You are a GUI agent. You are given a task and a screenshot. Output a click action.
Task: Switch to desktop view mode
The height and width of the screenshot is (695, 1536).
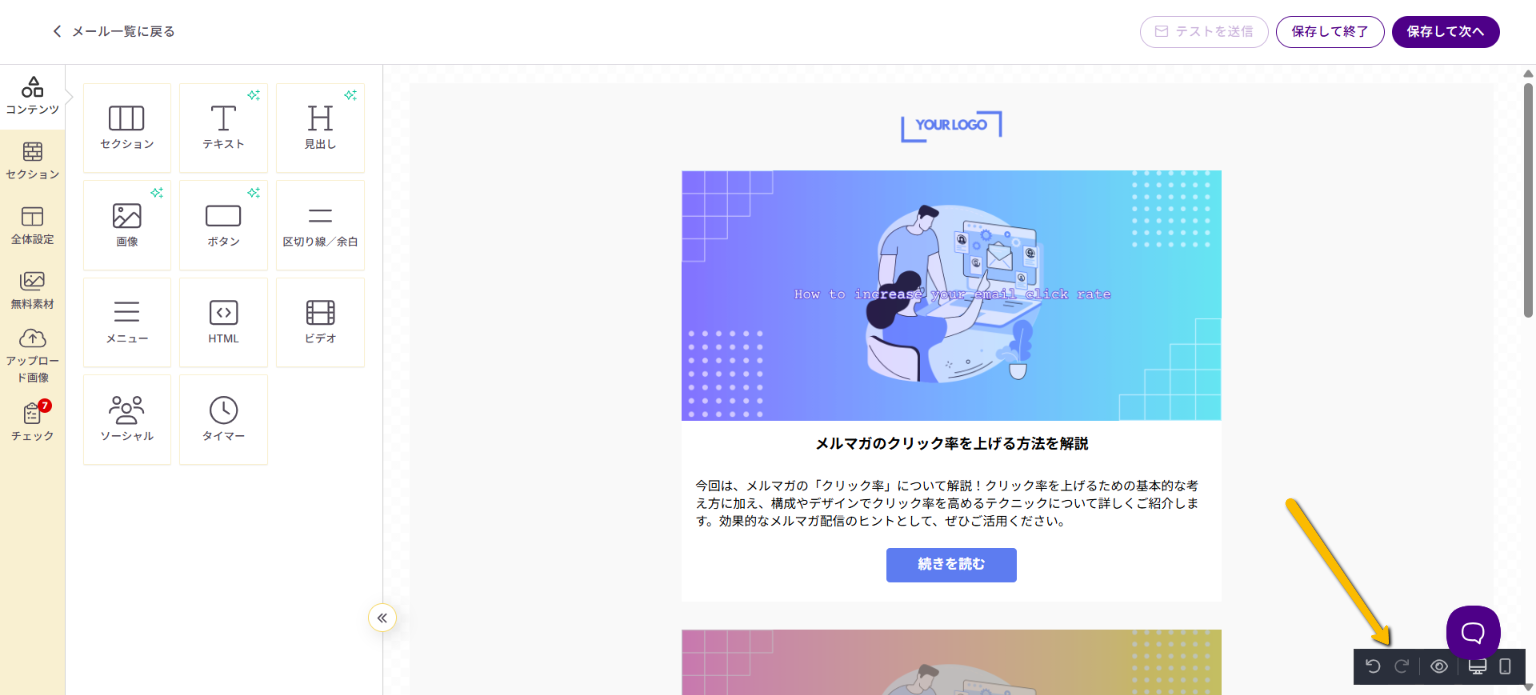(1477, 667)
